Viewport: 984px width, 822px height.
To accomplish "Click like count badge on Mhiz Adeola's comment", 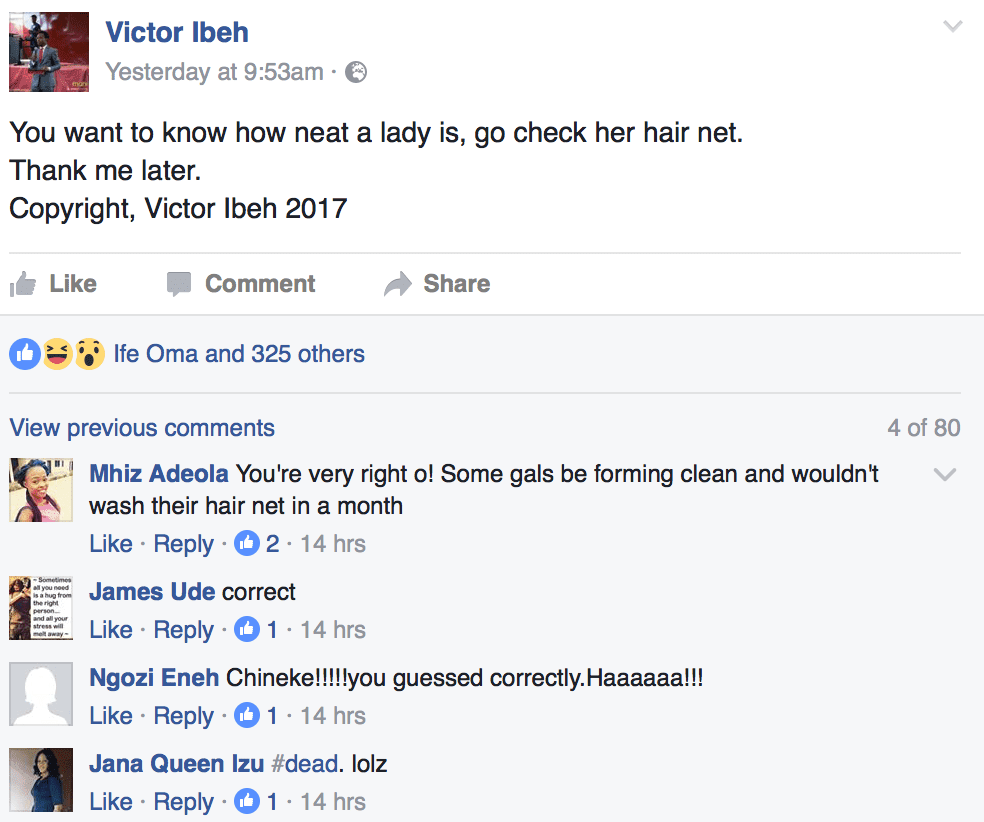I will [x=257, y=543].
